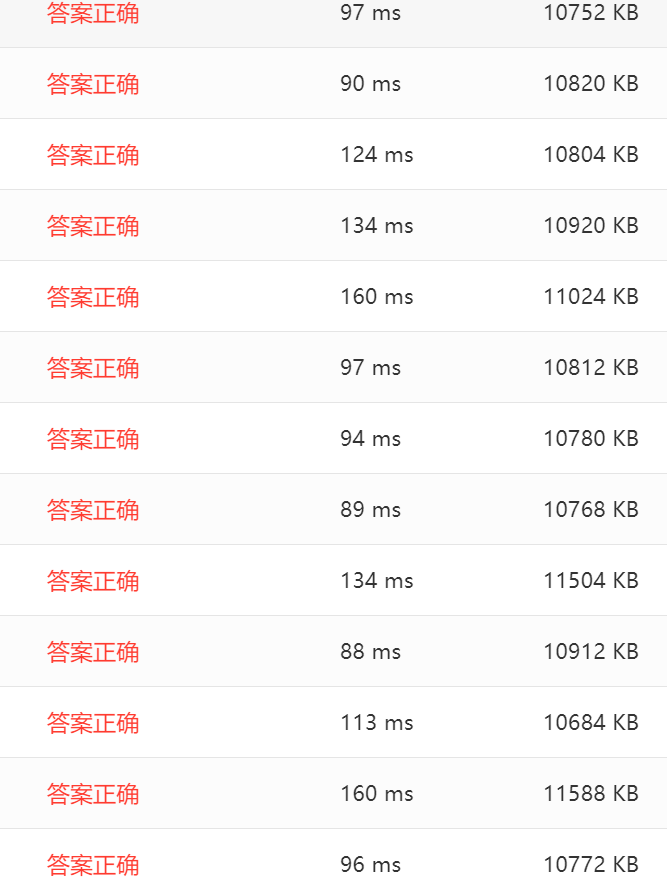
Task: Click 答案正确 in the 90 ms row
Action: pos(93,84)
